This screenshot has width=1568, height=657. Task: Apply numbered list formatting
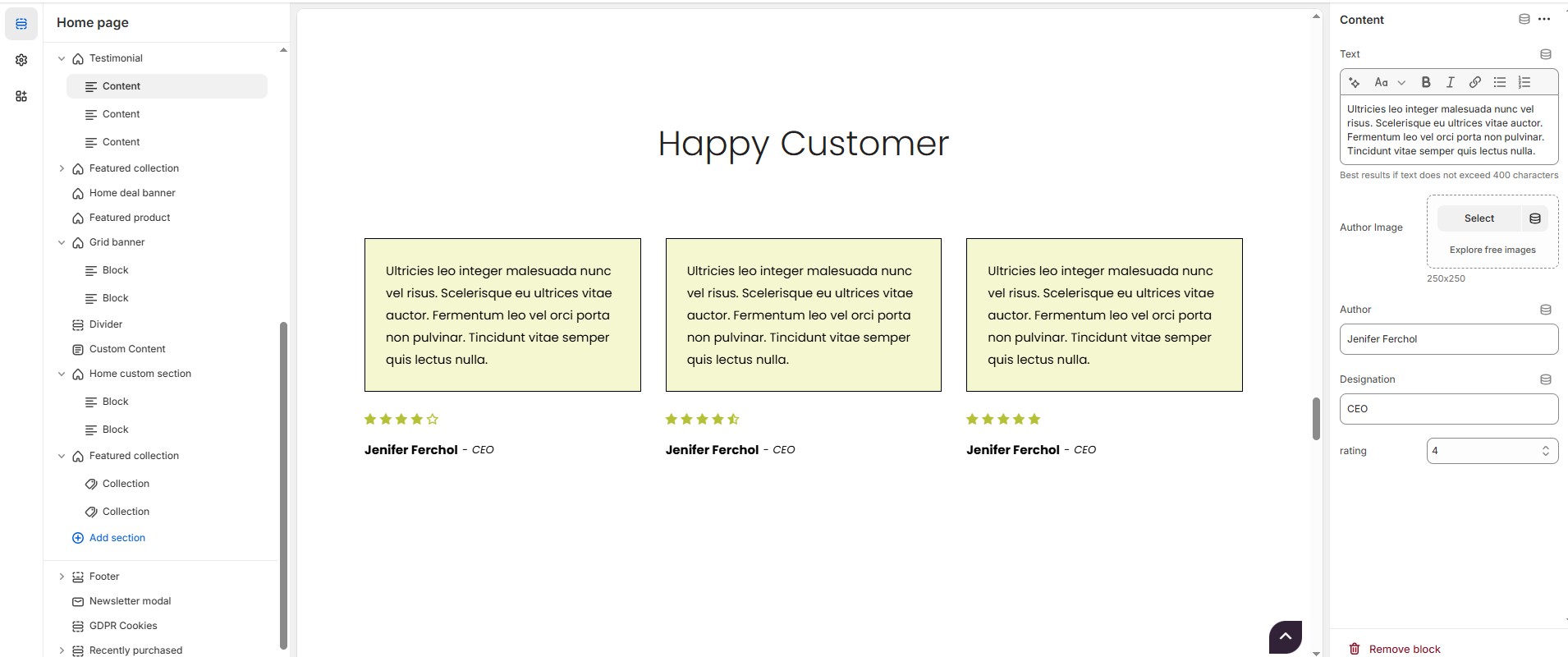click(x=1524, y=82)
